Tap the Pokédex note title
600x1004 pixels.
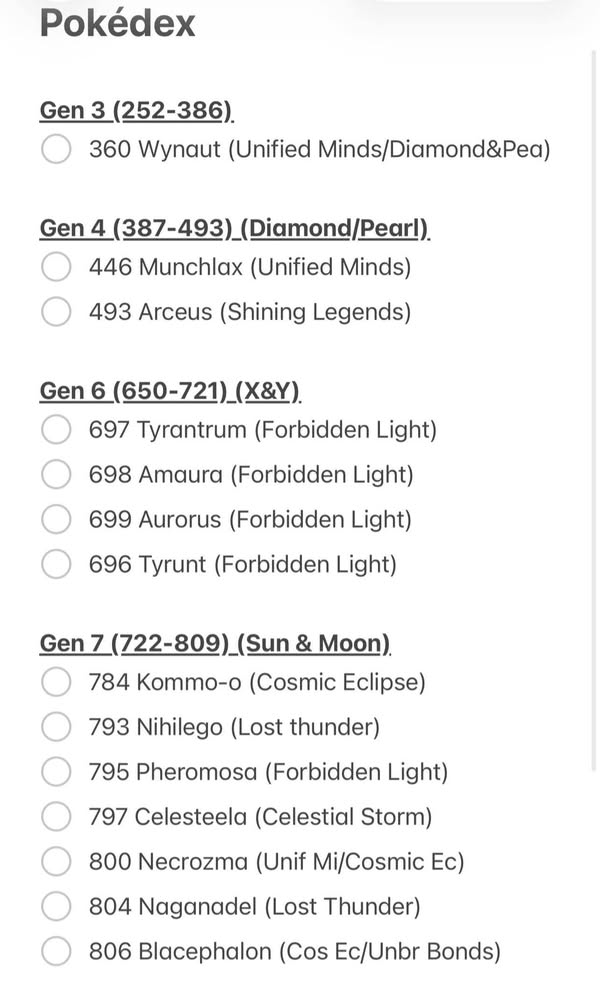117,24
